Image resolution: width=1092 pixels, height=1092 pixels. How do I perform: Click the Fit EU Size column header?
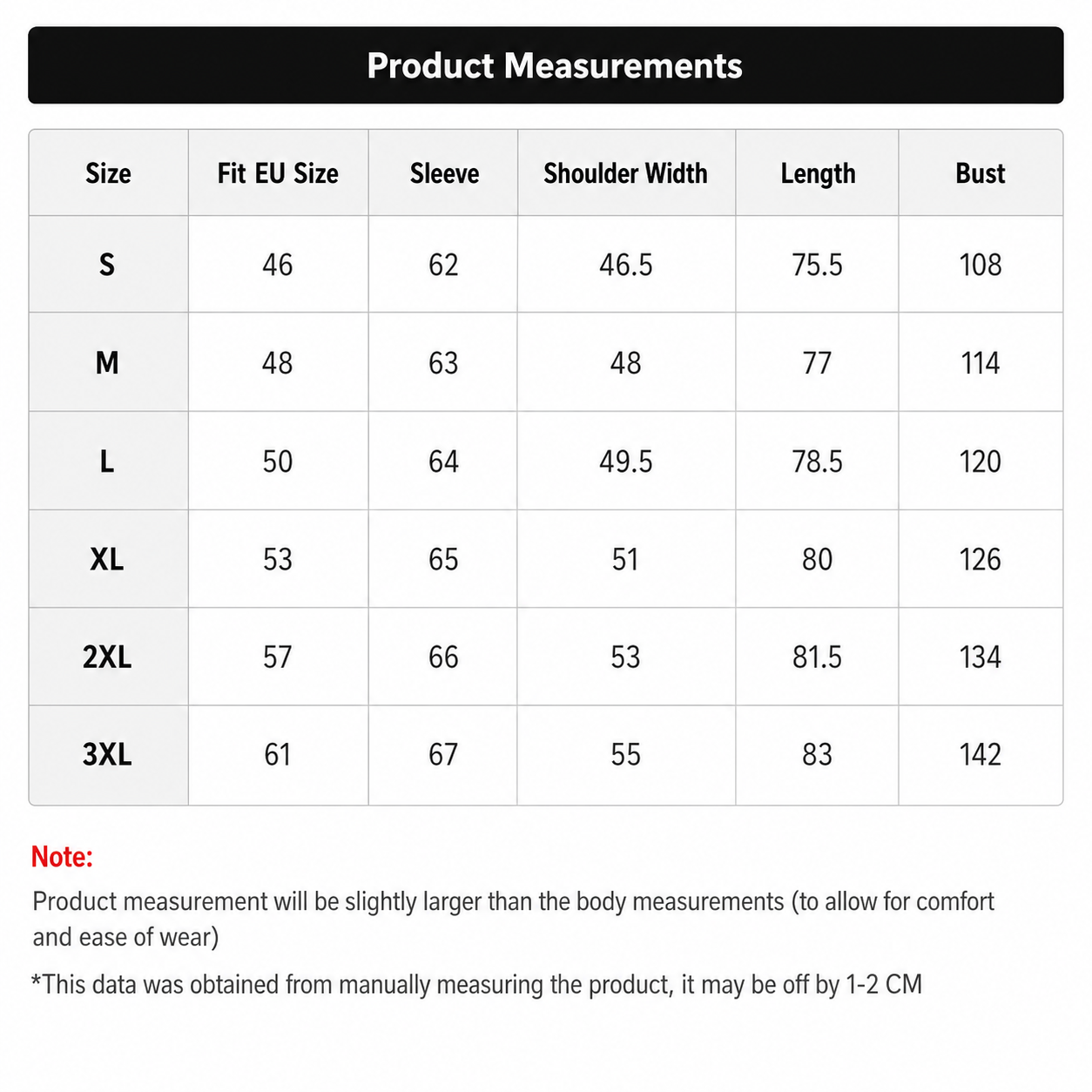278,173
